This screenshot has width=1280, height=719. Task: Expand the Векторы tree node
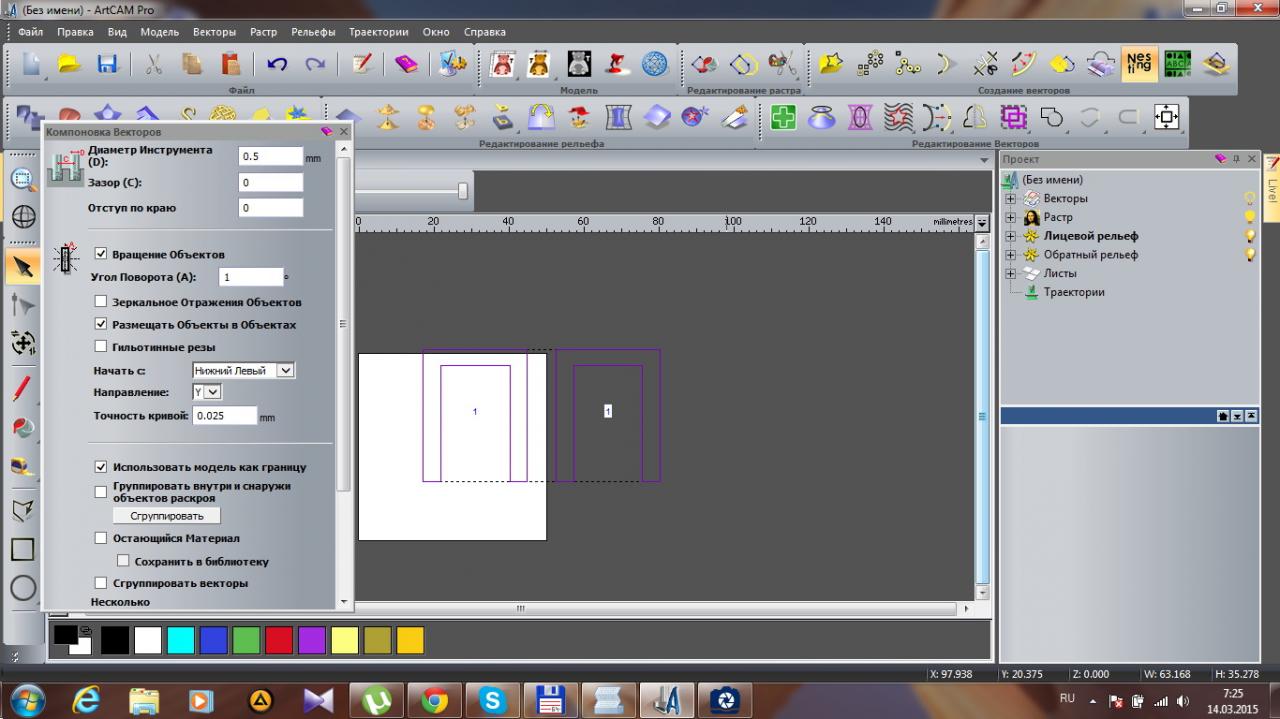tap(1010, 199)
